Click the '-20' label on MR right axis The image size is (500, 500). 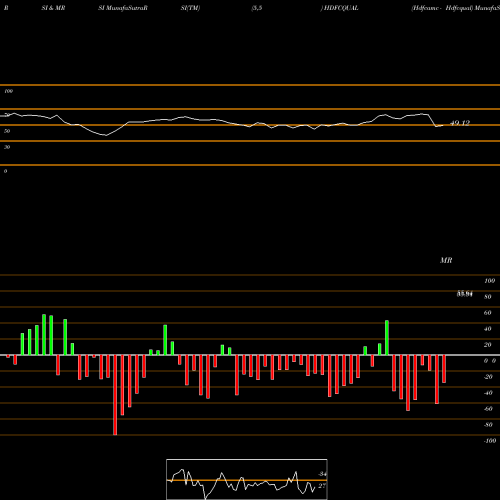click(488, 377)
